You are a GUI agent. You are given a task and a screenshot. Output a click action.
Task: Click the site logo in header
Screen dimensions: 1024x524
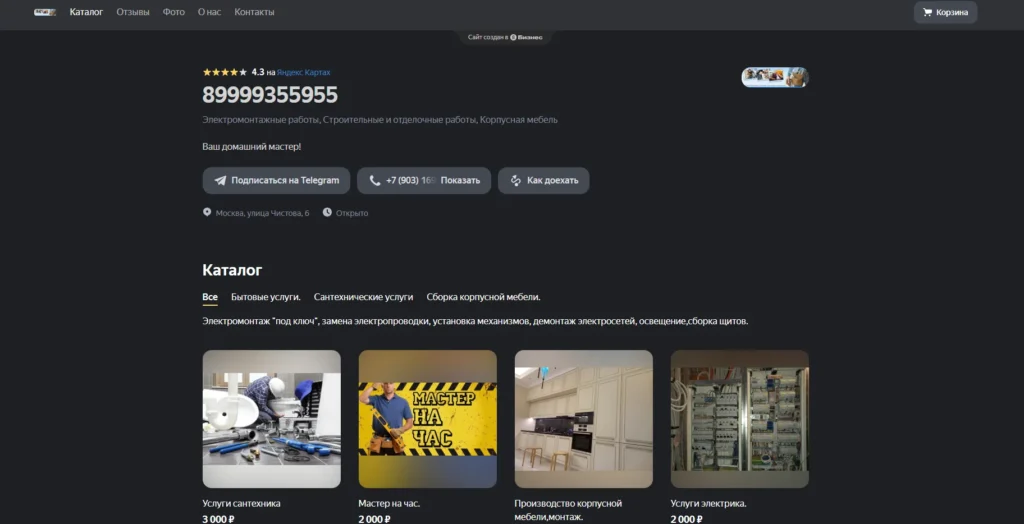[44, 12]
